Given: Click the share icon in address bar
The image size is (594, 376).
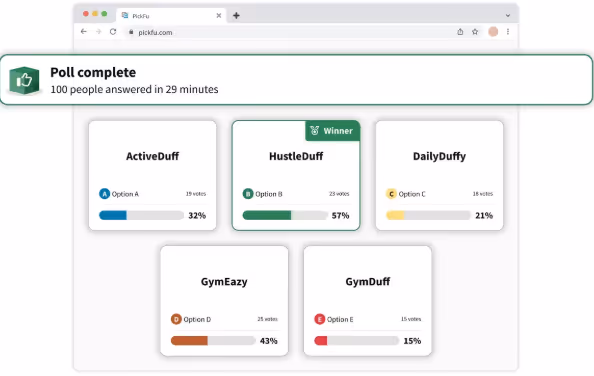Looking at the screenshot, I should (460, 32).
